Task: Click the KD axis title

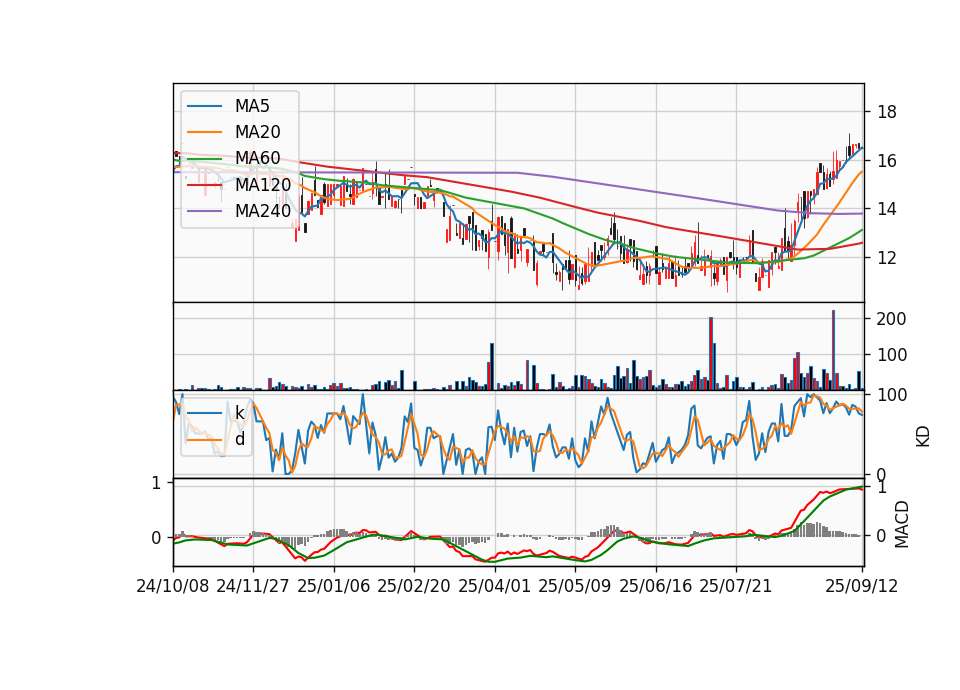Action: 923,437
